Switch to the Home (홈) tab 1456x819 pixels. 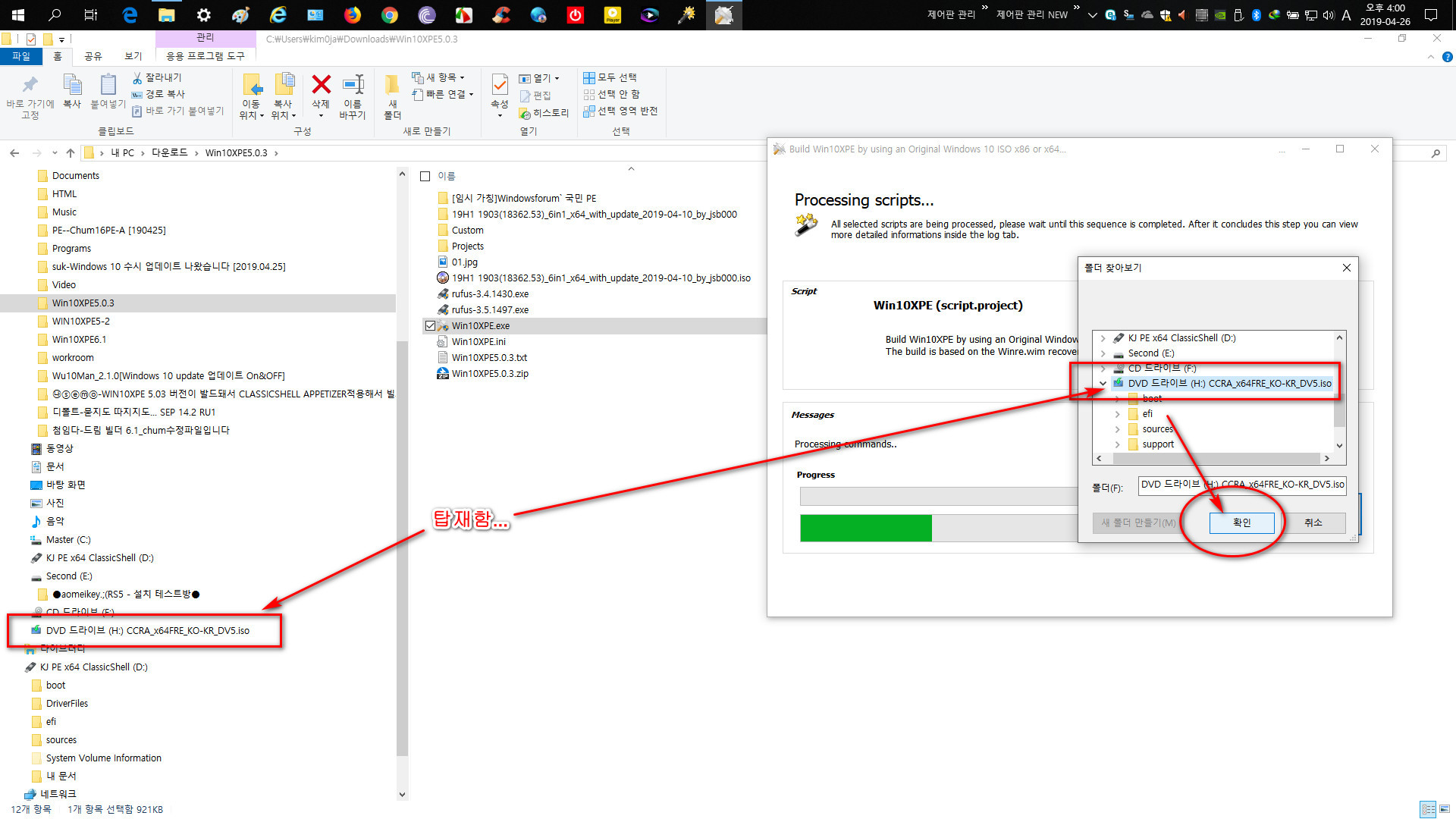(x=57, y=56)
